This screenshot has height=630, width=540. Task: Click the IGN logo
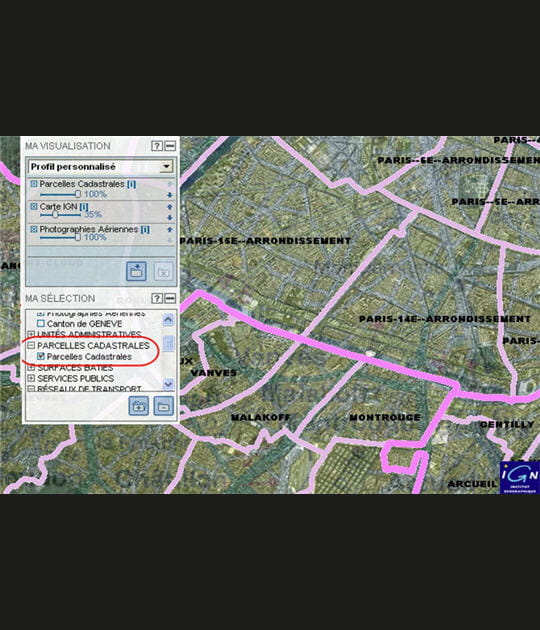tap(520, 477)
